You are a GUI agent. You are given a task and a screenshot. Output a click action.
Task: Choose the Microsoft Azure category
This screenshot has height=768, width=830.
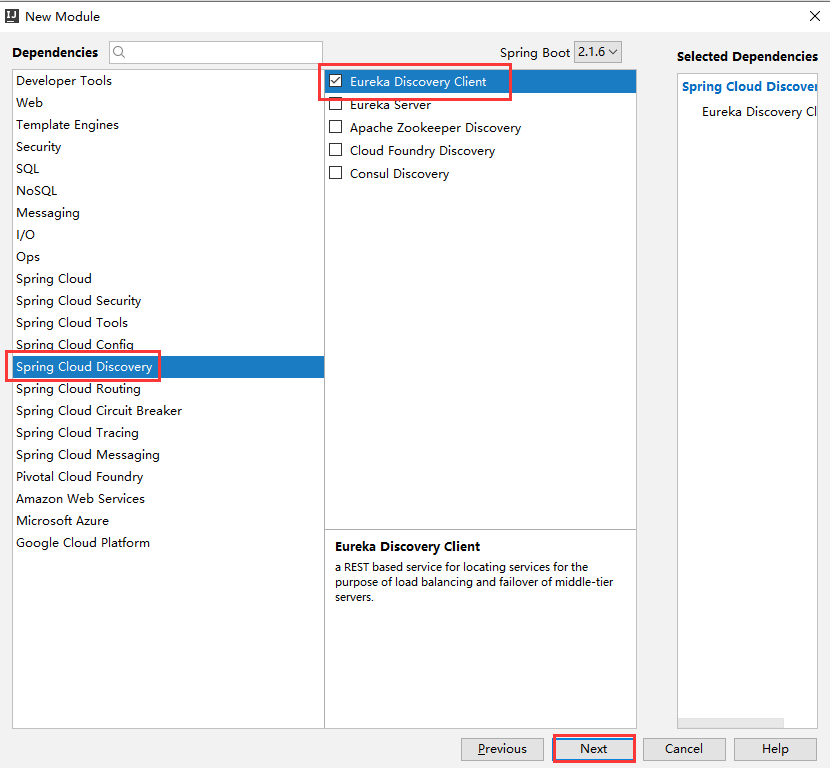pos(168,520)
